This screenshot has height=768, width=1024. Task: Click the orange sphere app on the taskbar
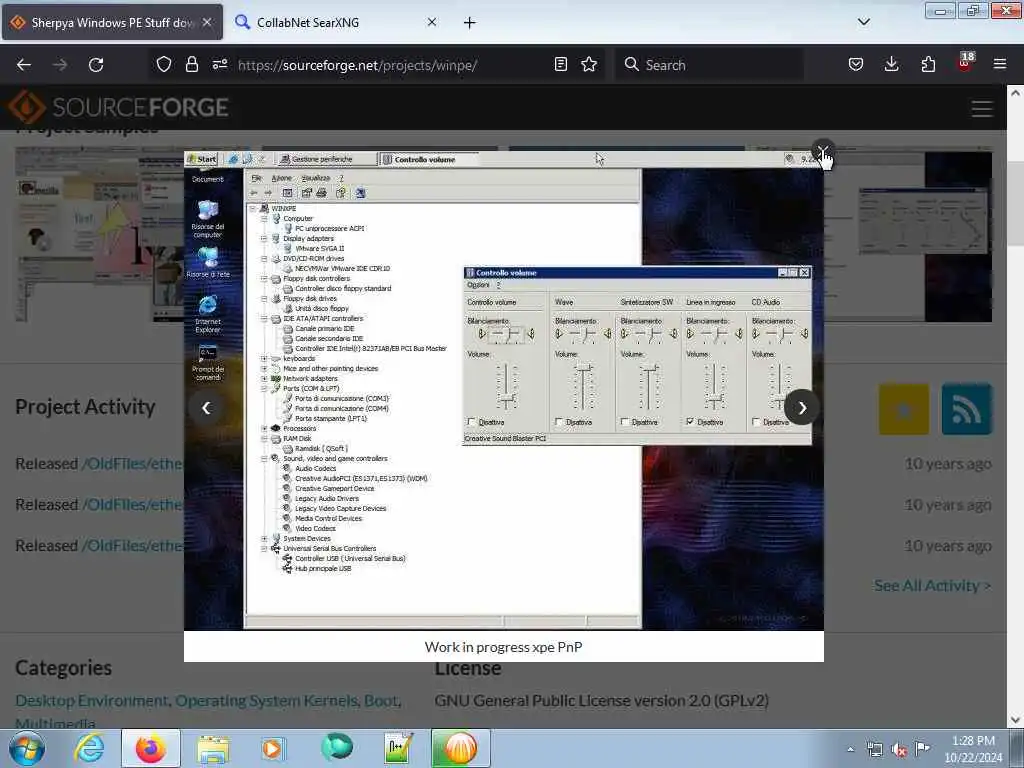pos(460,748)
